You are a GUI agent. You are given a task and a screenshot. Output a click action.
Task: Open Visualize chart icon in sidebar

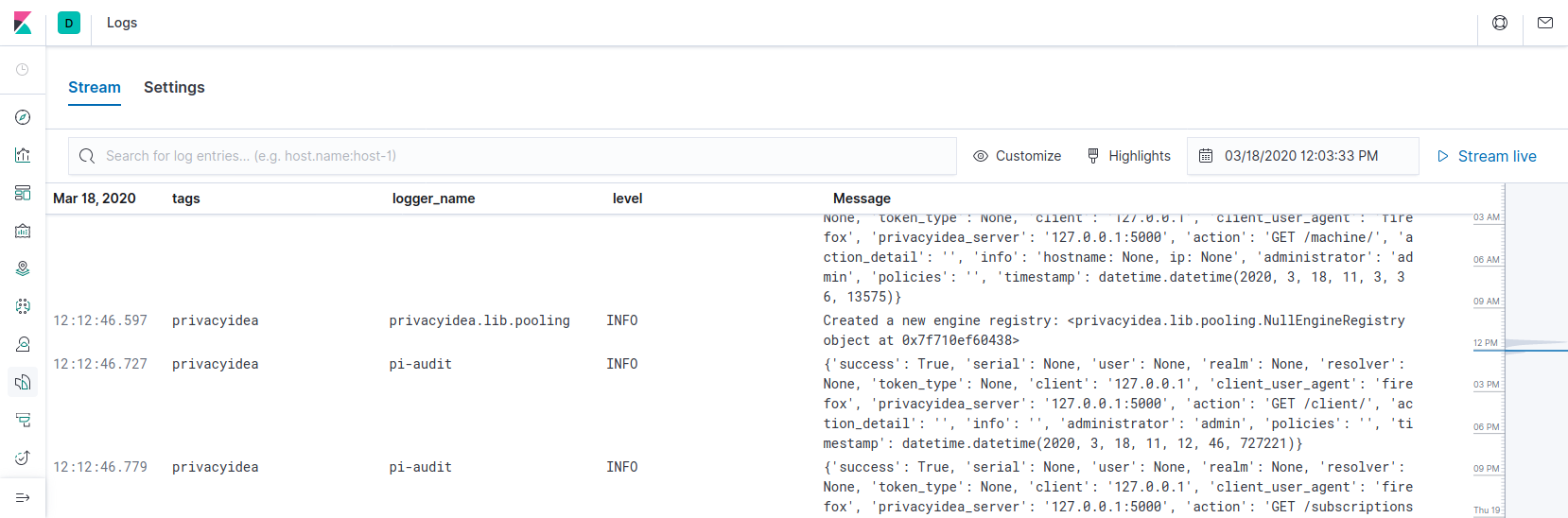[x=23, y=155]
